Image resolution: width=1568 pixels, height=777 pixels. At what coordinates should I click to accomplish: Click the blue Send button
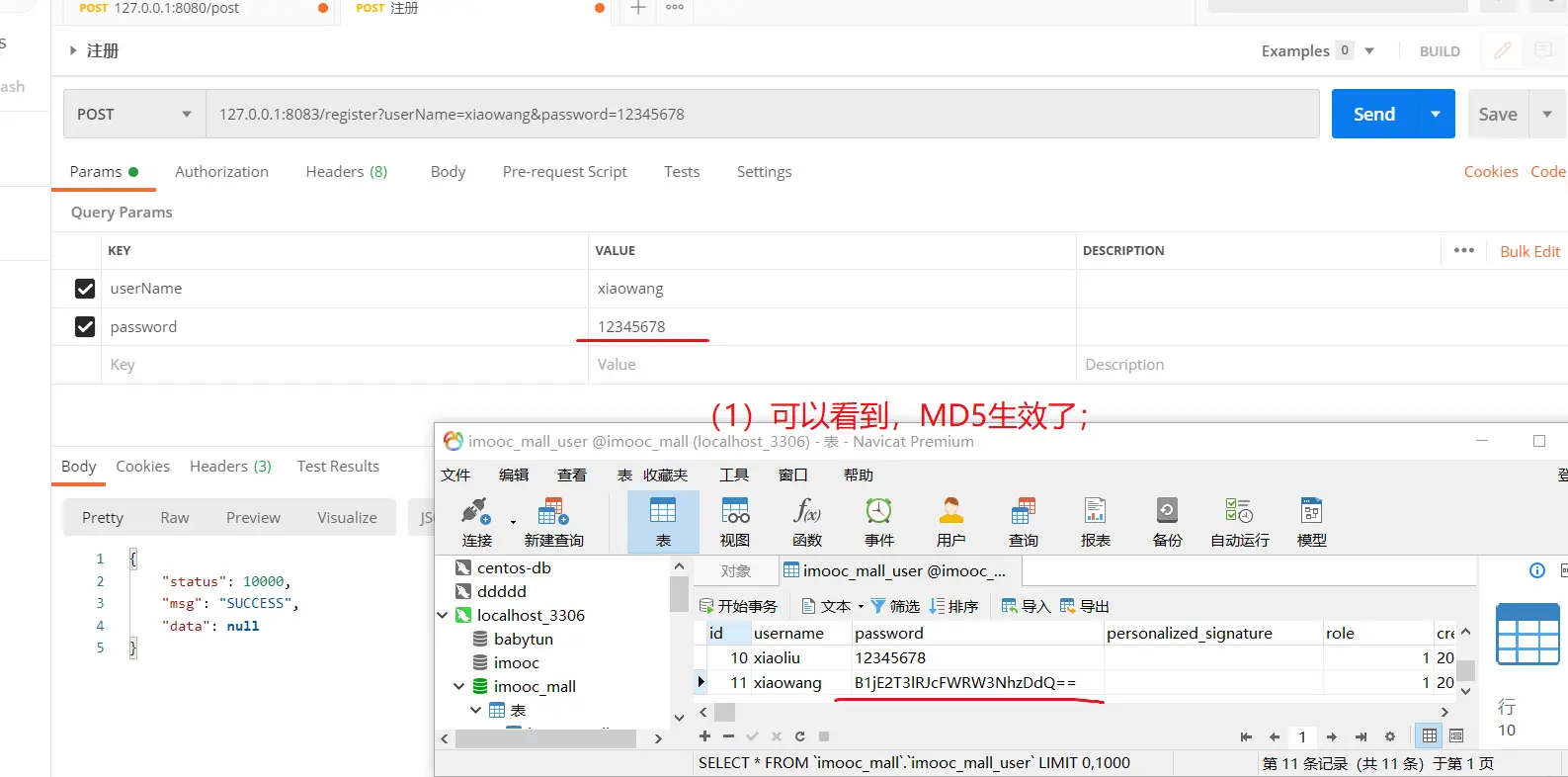pyautogui.click(x=1374, y=114)
